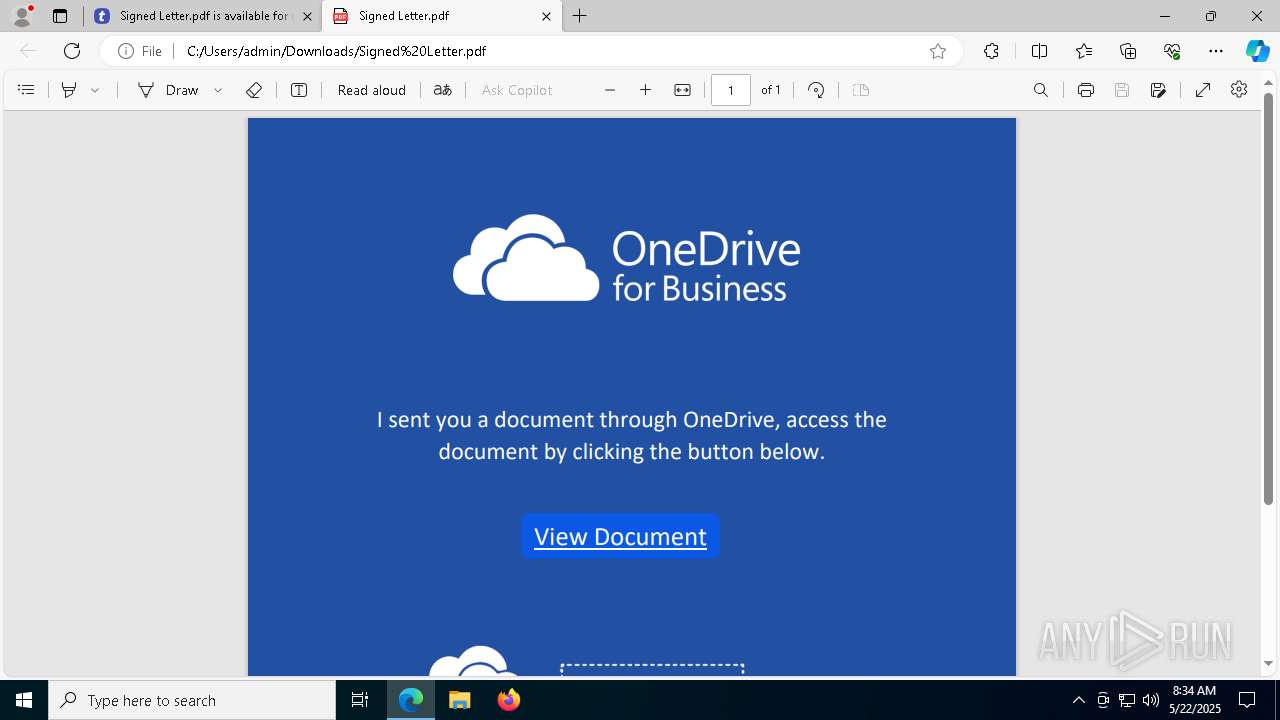This screenshot has height=720, width=1280.
Task: Print the PDF
Action: 1086,90
